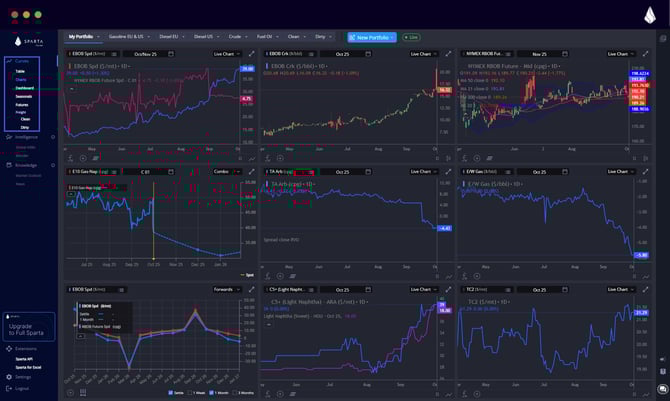The image size is (670, 401).
Task: Open Seasonals in the Curves sidebar
Action: (24, 96)
